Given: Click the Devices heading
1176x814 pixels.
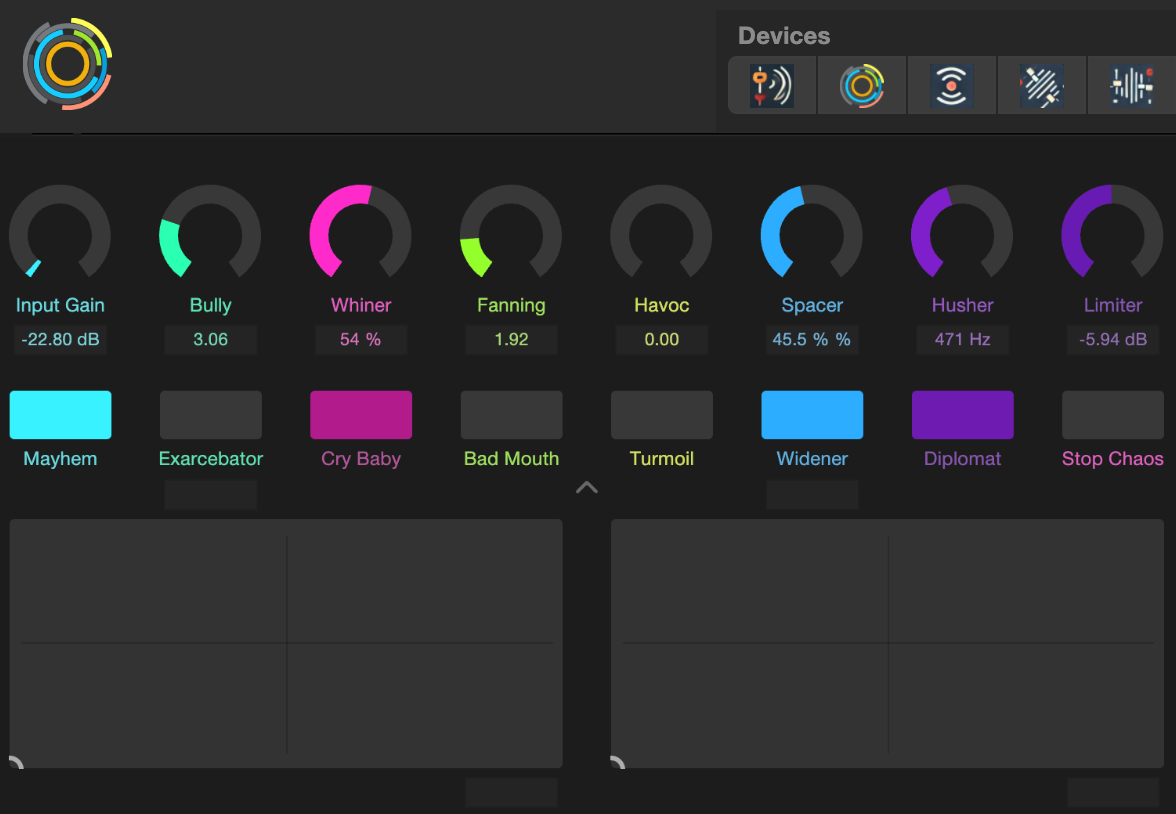Looking at the screenshot, I should [x=784, y=35].
